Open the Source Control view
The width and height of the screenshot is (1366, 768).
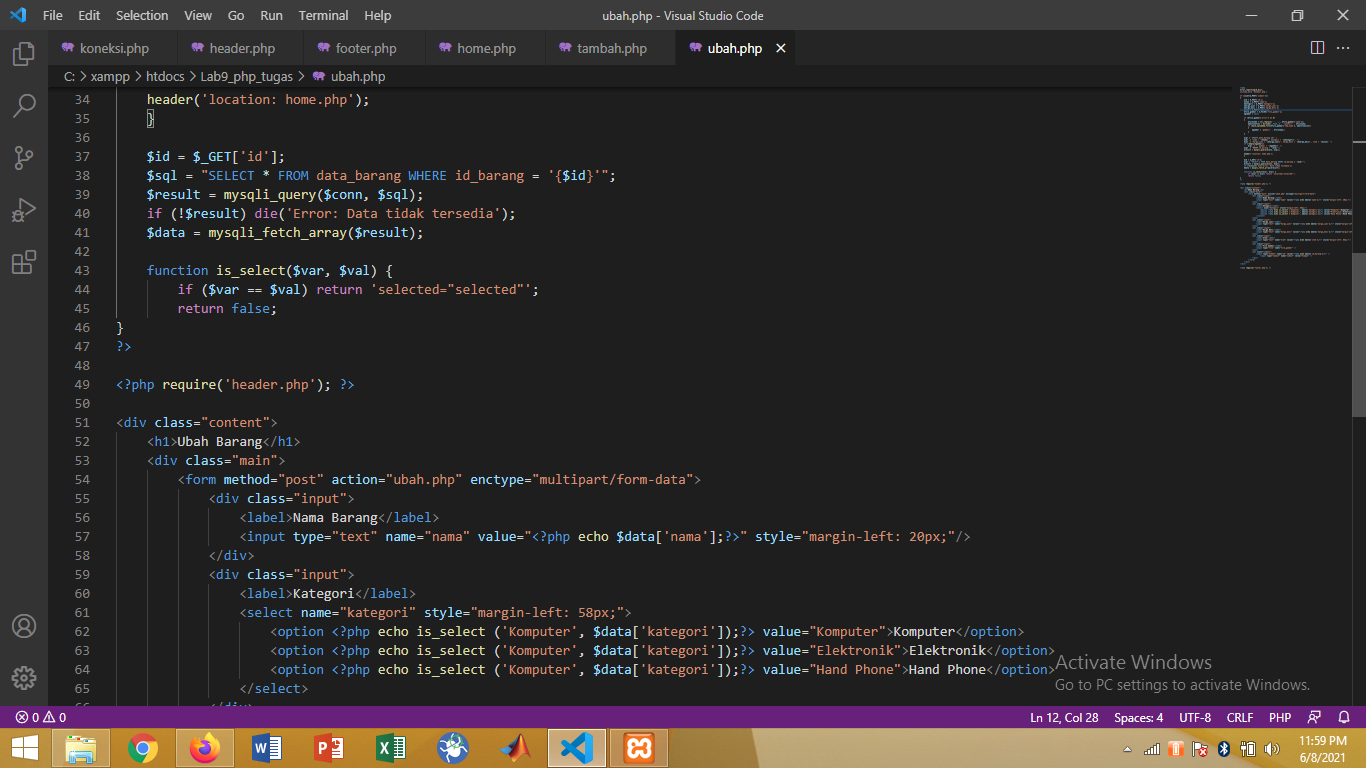click(x=24, y=158)
